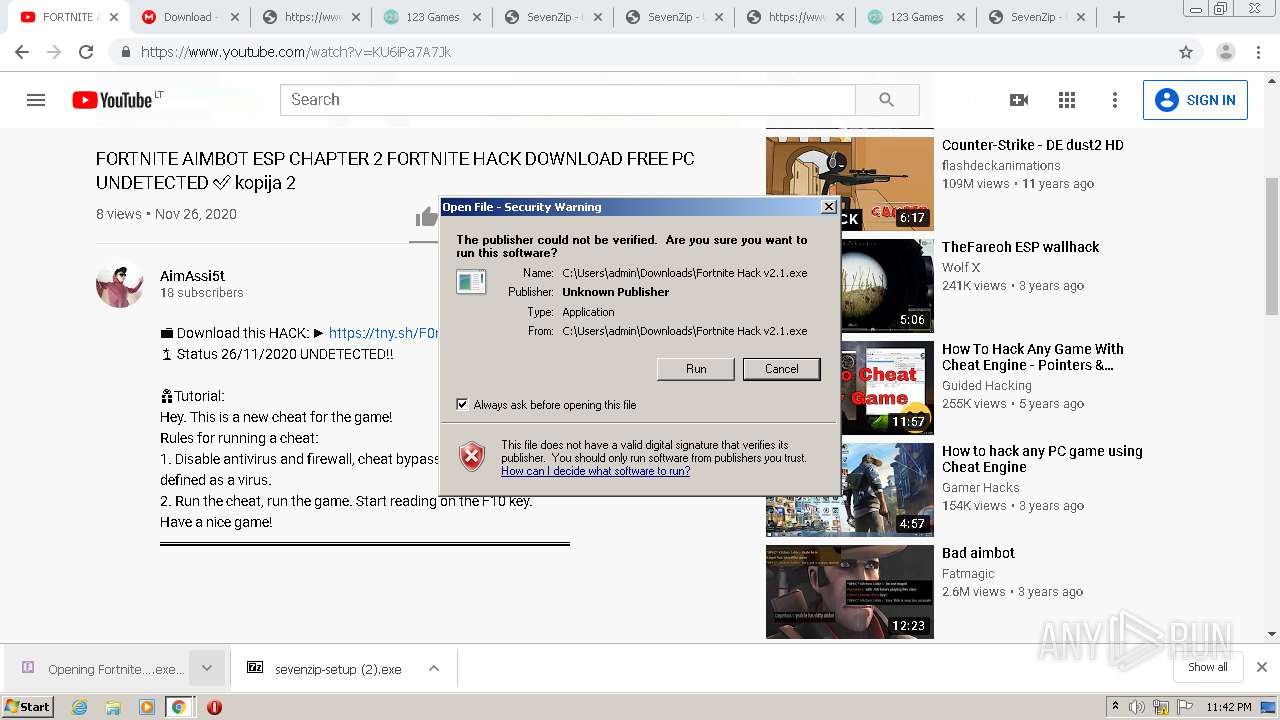The image size is (1280, 720).
Task: Click Show all downloads button
Action: 1207,667
